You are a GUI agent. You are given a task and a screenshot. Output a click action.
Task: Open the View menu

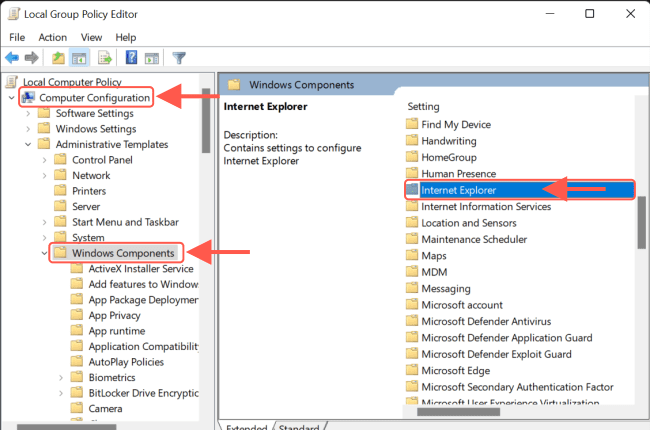tap(90, 37)
